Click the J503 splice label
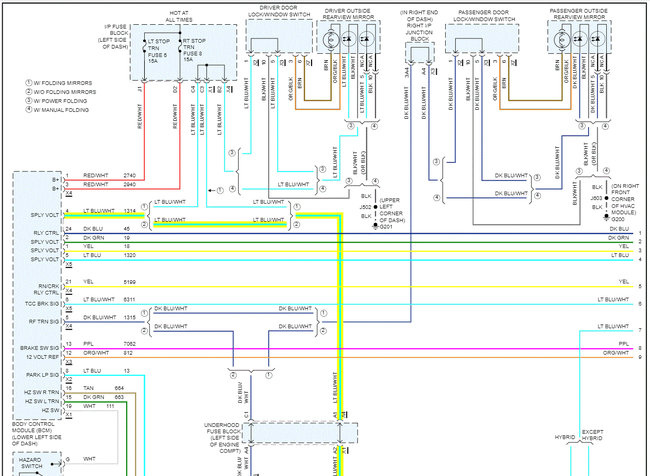 (596, 198)
